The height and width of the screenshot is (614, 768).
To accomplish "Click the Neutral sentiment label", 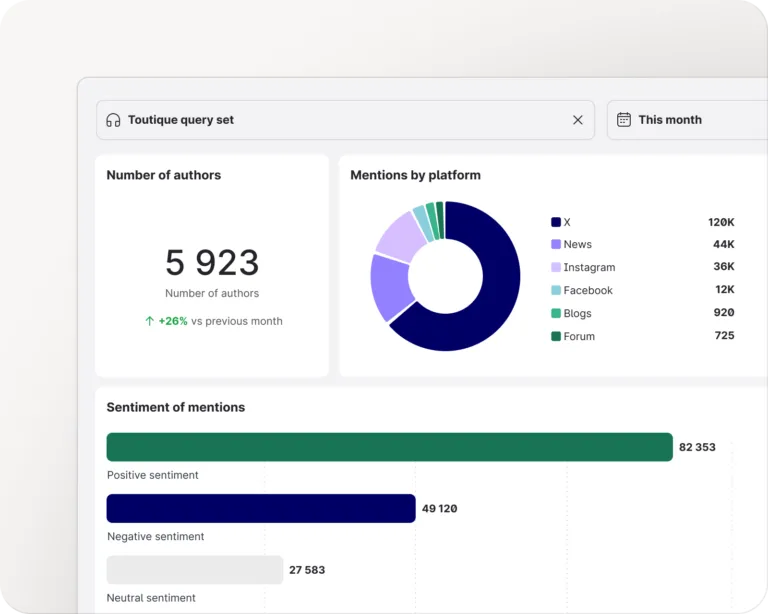I will tap(151, 598).
